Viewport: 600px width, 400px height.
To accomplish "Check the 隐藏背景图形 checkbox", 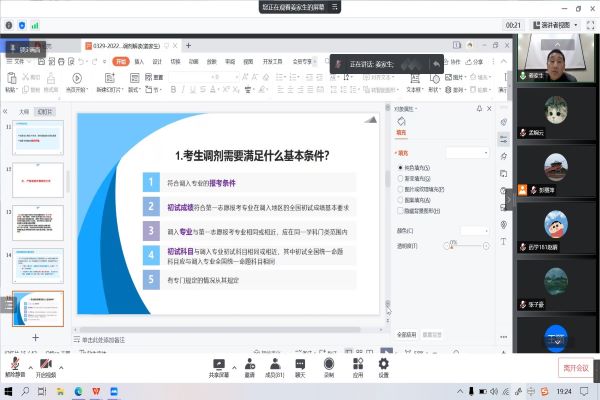I will click(x=401, y=211).
